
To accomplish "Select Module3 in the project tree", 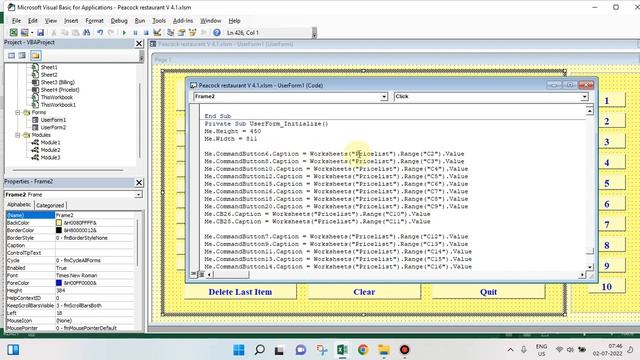I will [50, 158].
